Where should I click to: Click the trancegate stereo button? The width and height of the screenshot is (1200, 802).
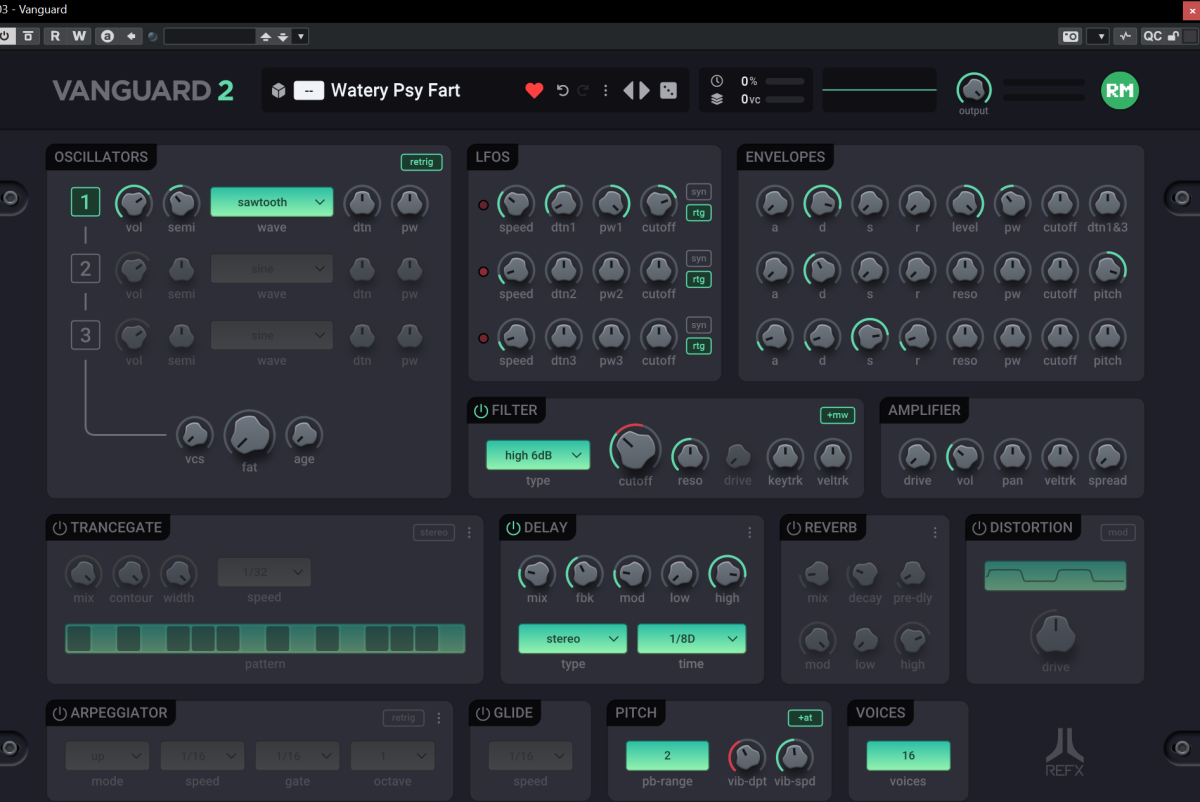[434, 533]
